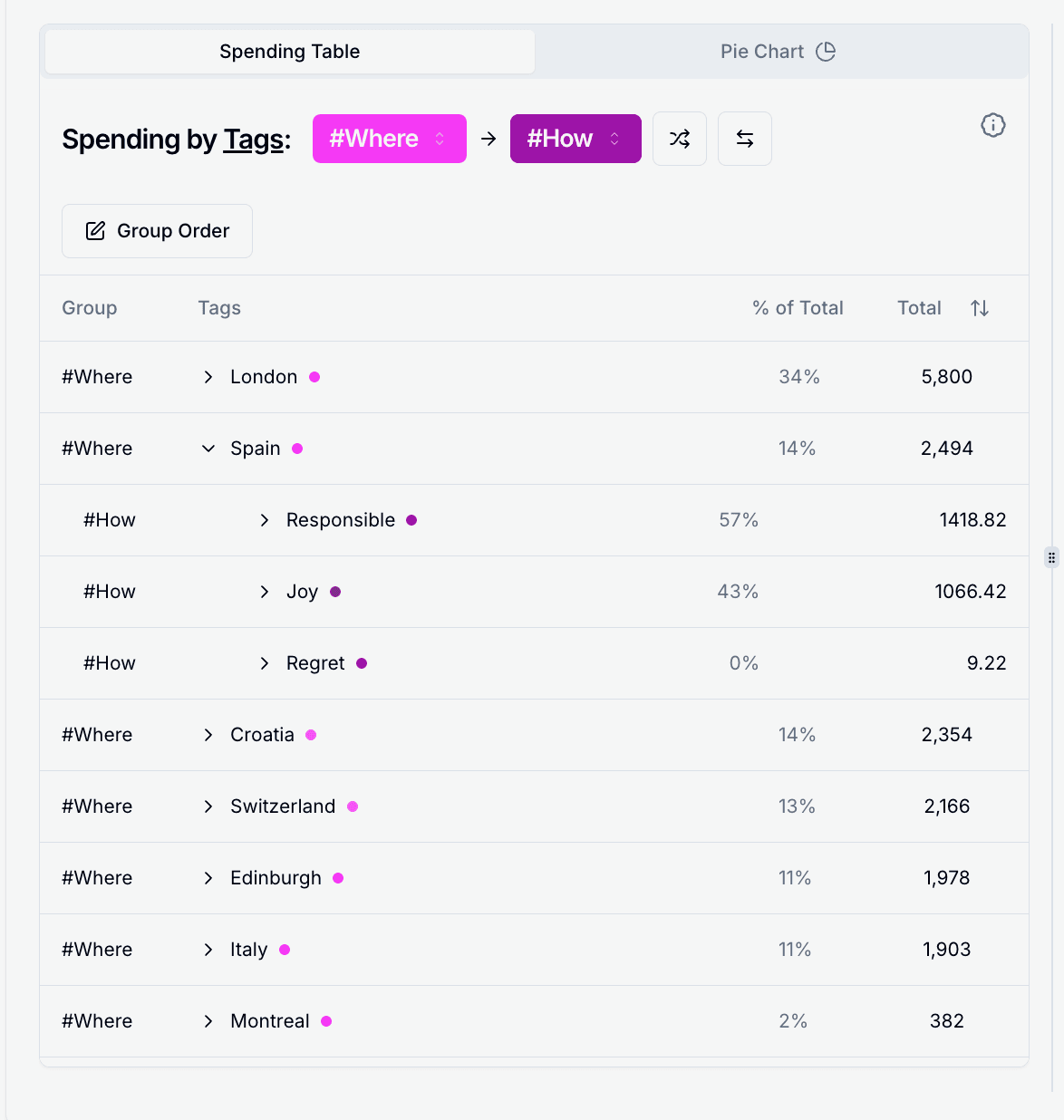Expand the Montreal row

(208, 1021)
